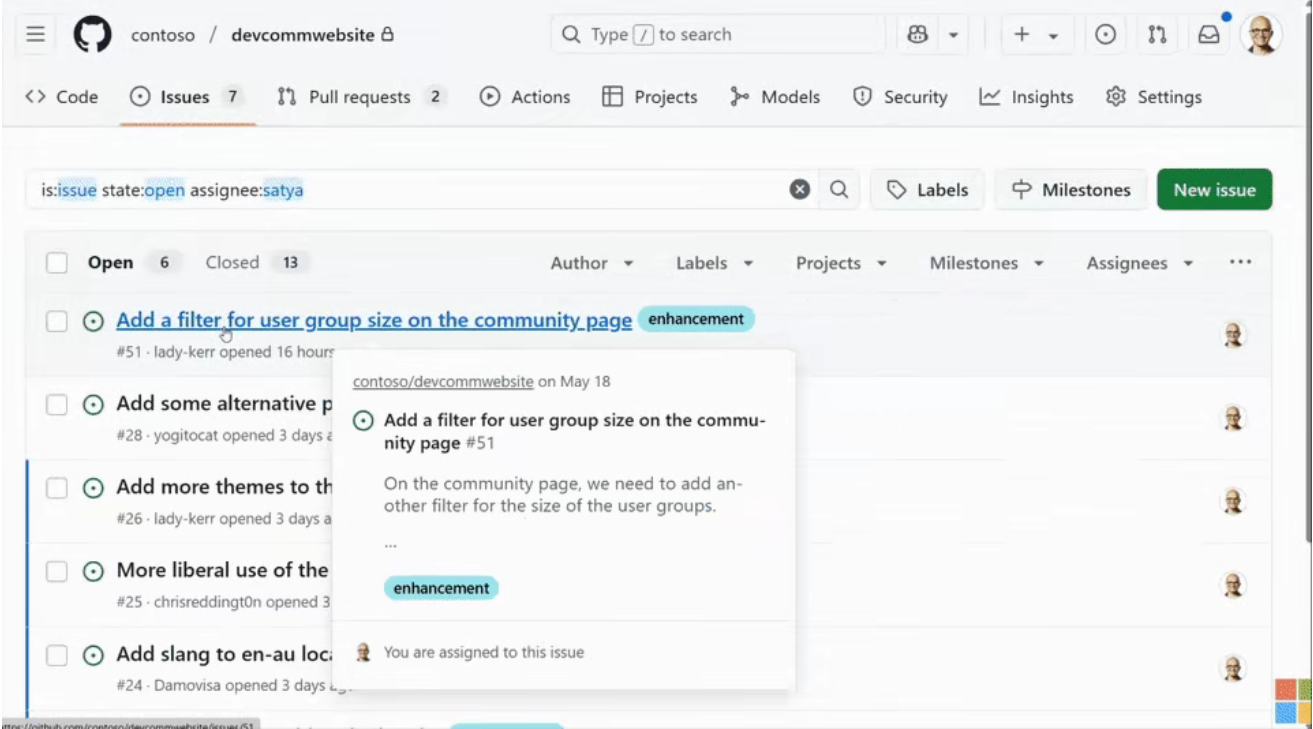Click the devcommwebsite repository link

302,35
